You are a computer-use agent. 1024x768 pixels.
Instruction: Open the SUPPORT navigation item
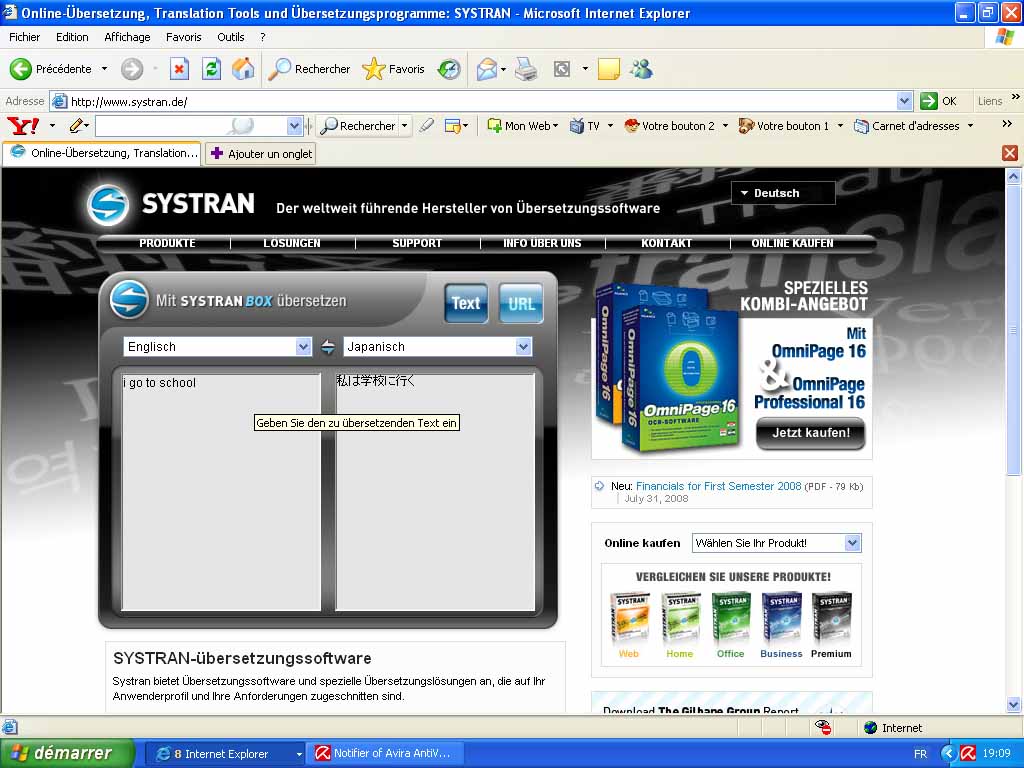(417, 243)
